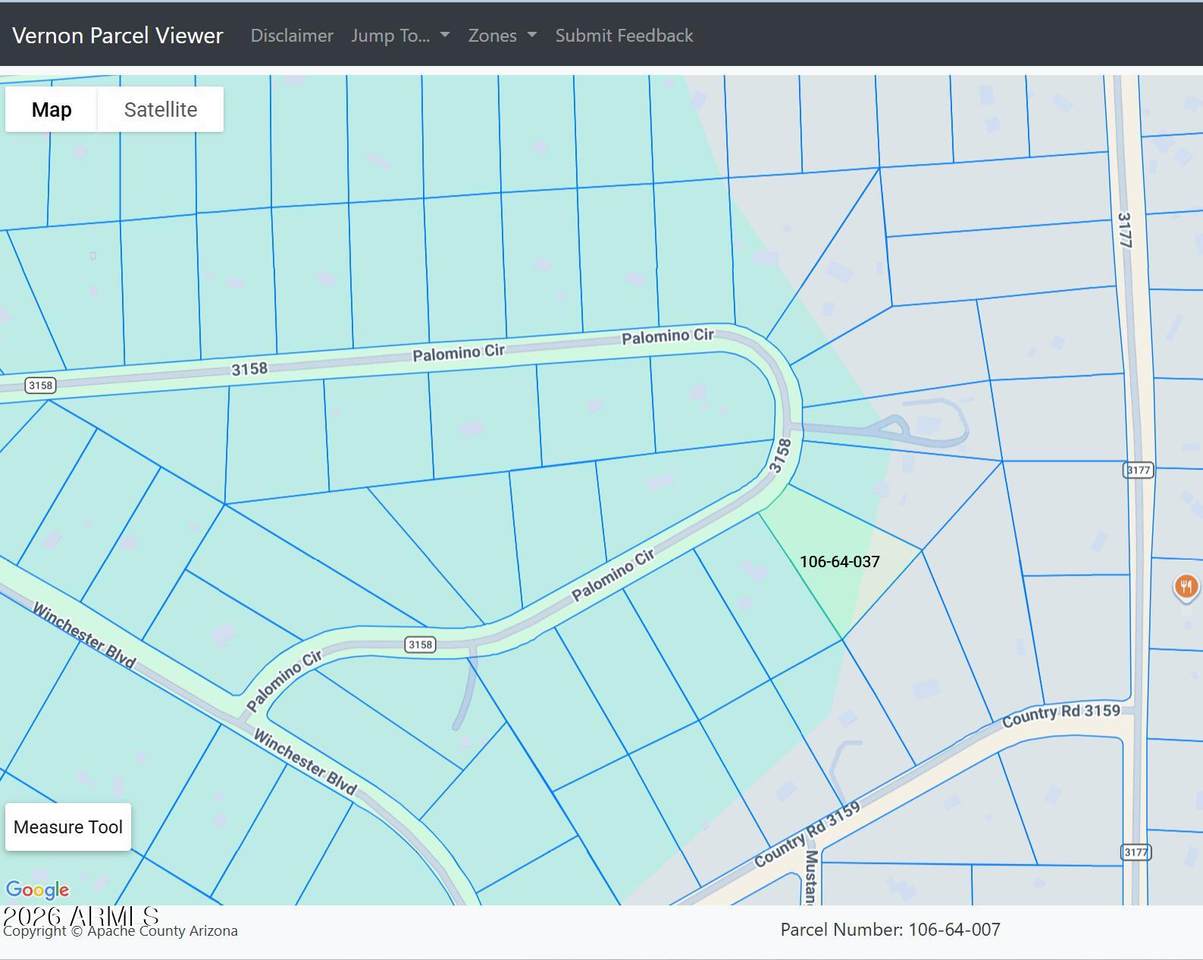Expand the Jump To... dropdown

tap(400, 35)
